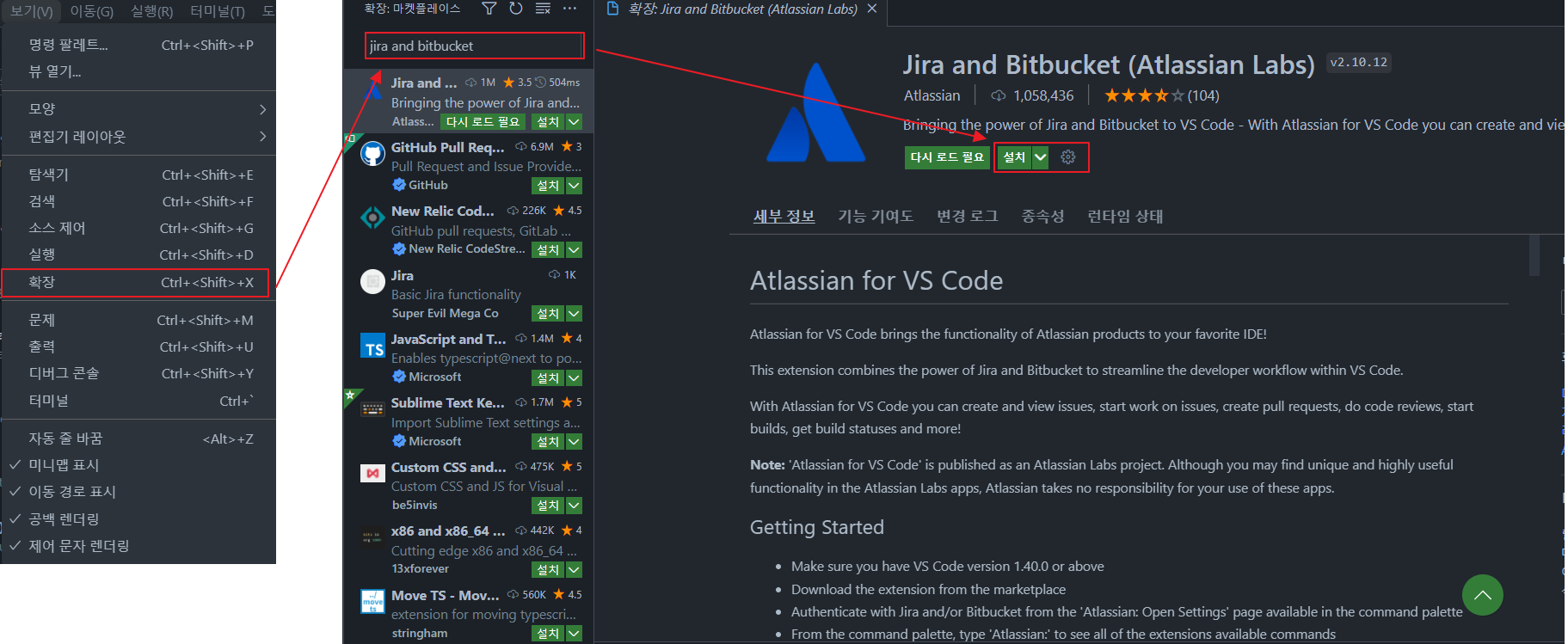Screen dimensions: 1568x644
Task: Open the 터미널(T) menu bar item
Action: pos(218,10)
